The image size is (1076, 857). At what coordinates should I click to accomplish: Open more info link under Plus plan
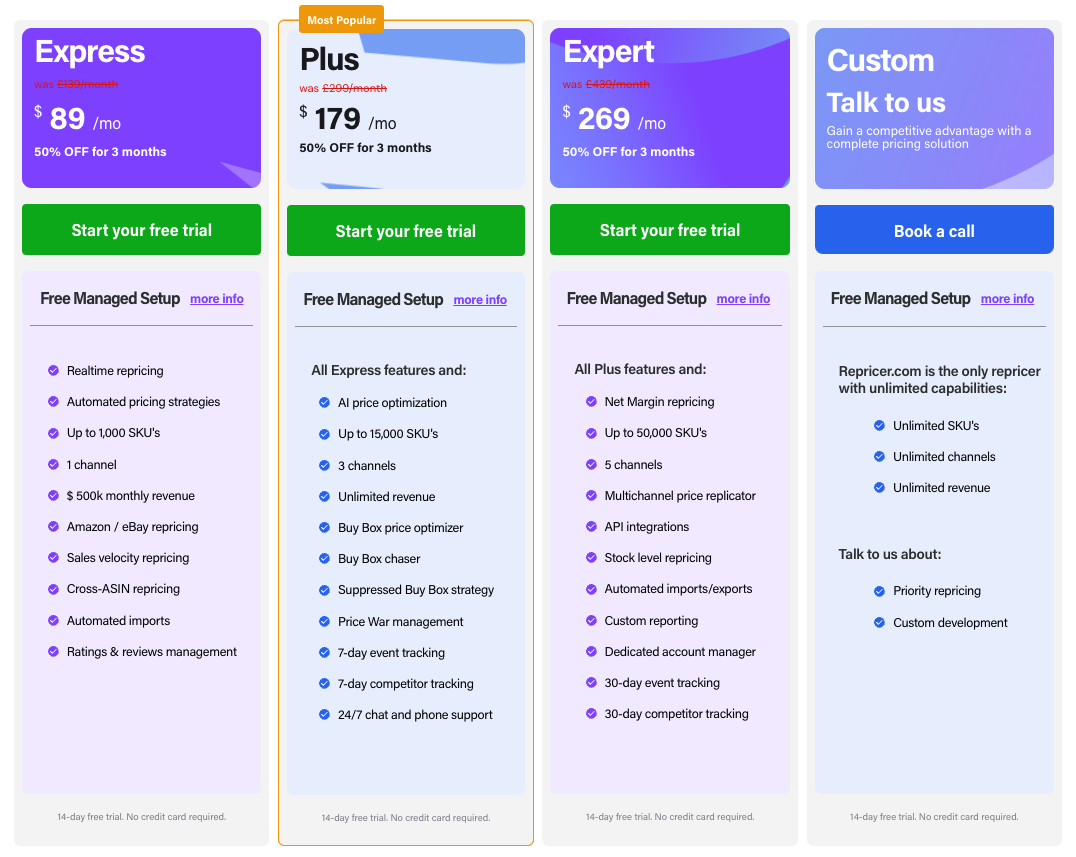point(480,300)
